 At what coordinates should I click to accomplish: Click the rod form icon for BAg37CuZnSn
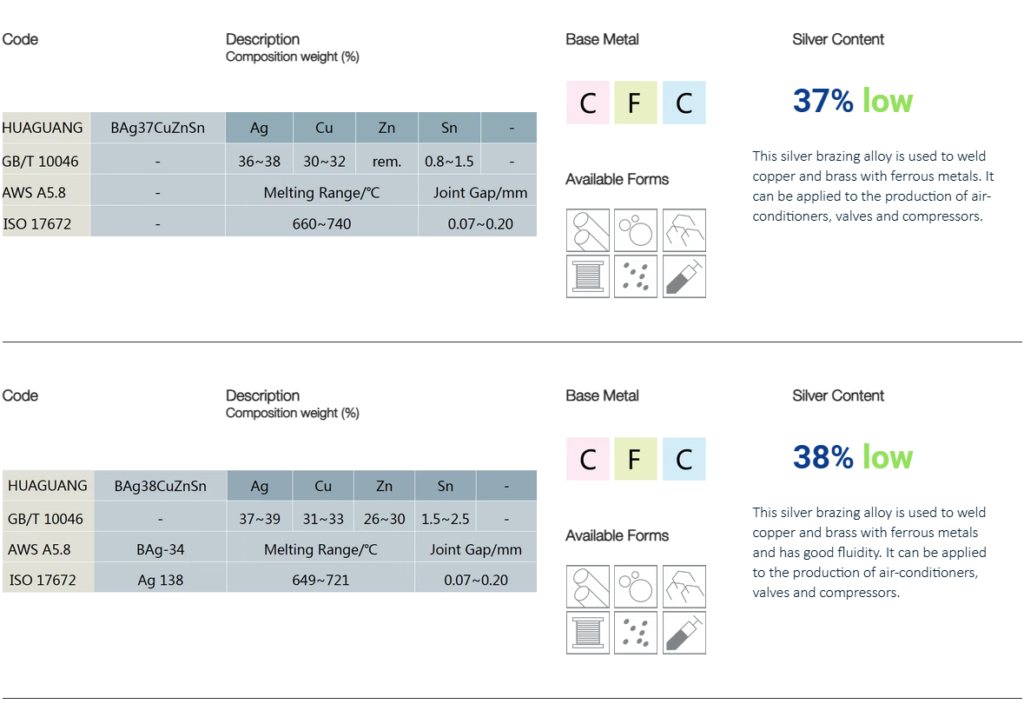pos(588,230)
